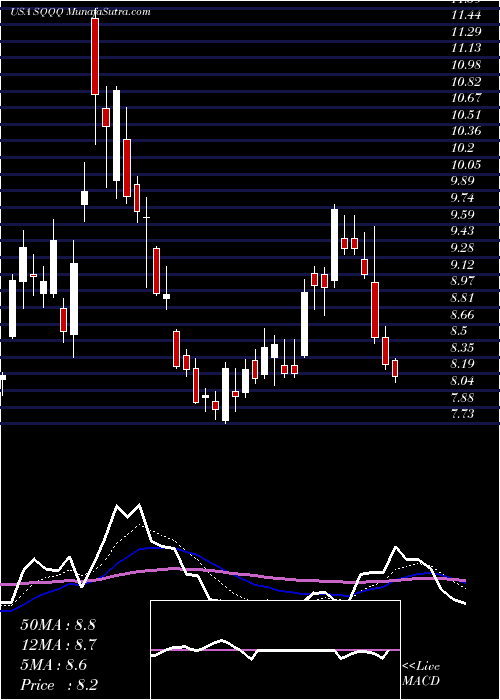This screenshot has height=700, width=500.
Task: Select the 12MA : 8.7 readout
Action: (x=58, y=645)
